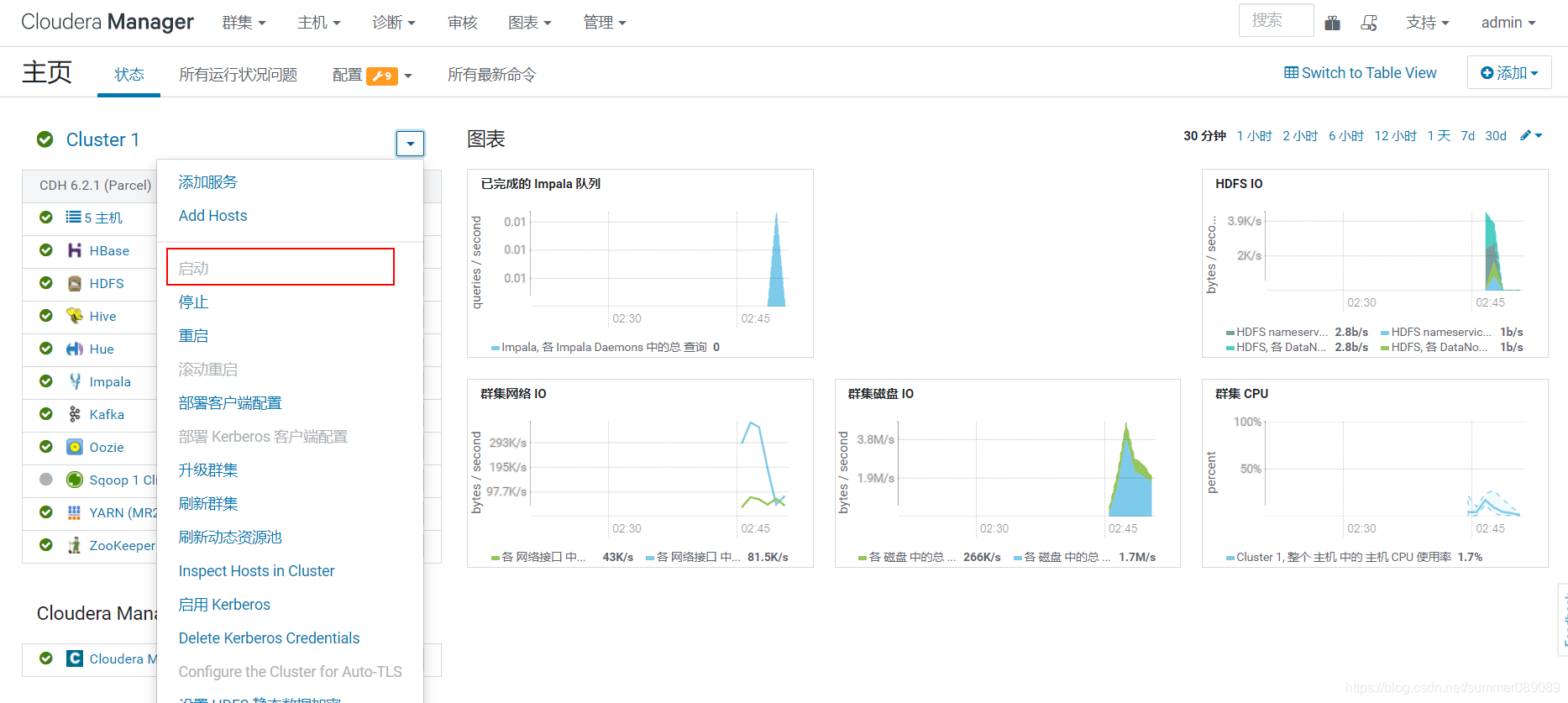Open the 诊断 menu dropdown
Viewport: 1568px width, 703px height.
click(394, 23)
